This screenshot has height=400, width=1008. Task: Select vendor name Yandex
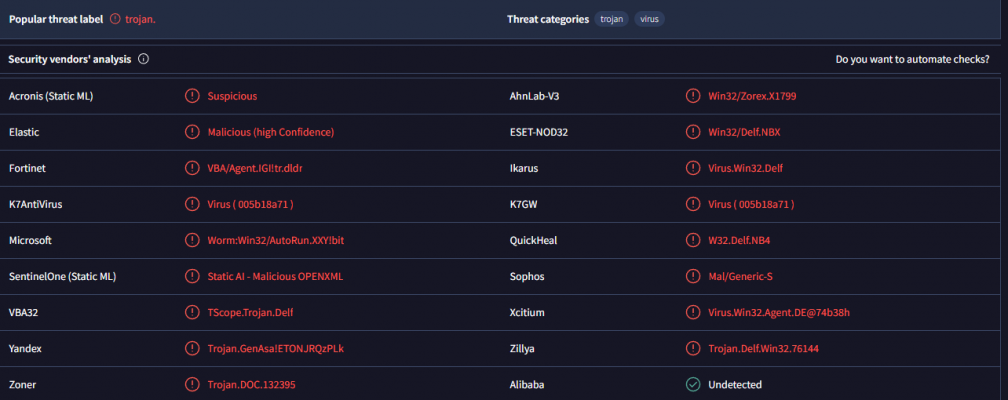click(x=26, y=349)
